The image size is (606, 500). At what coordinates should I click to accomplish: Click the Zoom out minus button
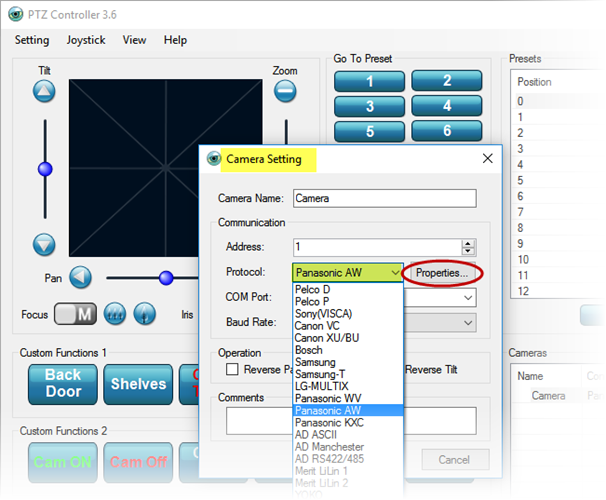[x=285, y=91]
